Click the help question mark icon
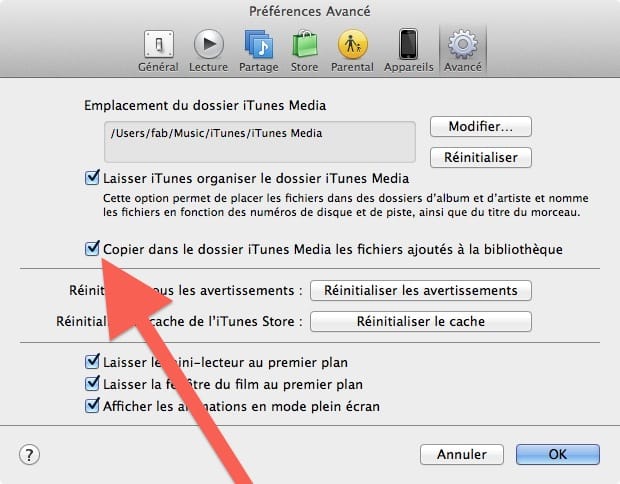 29,454
